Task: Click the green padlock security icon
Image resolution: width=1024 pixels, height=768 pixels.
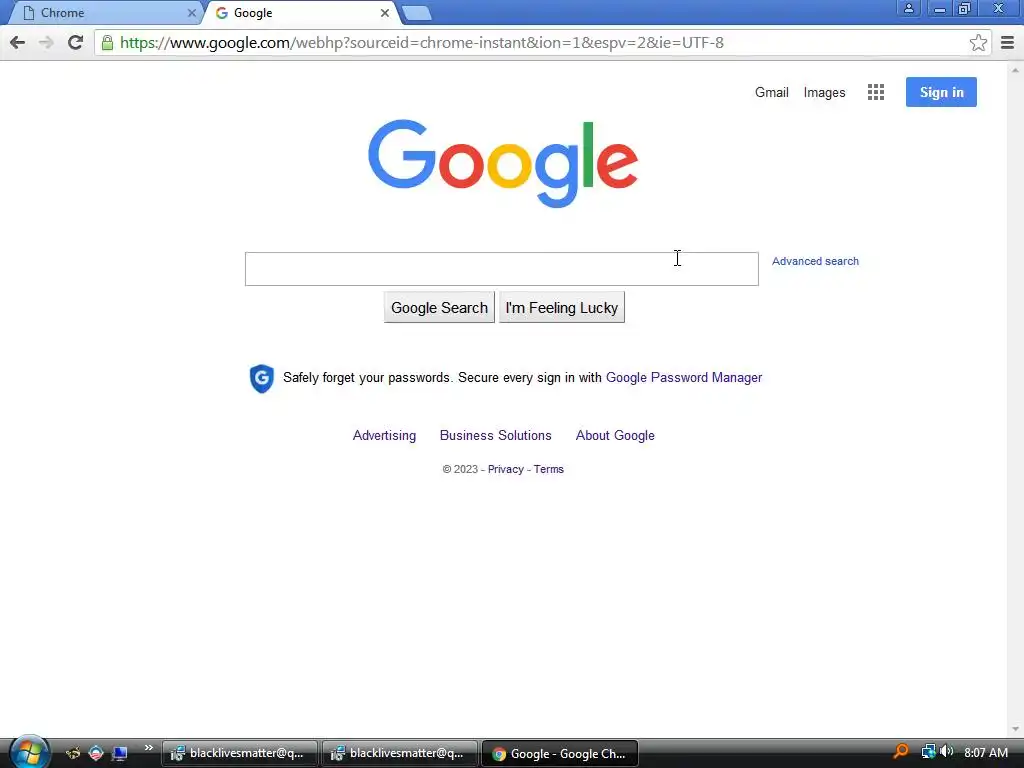Action: click(x=107, y=43)
